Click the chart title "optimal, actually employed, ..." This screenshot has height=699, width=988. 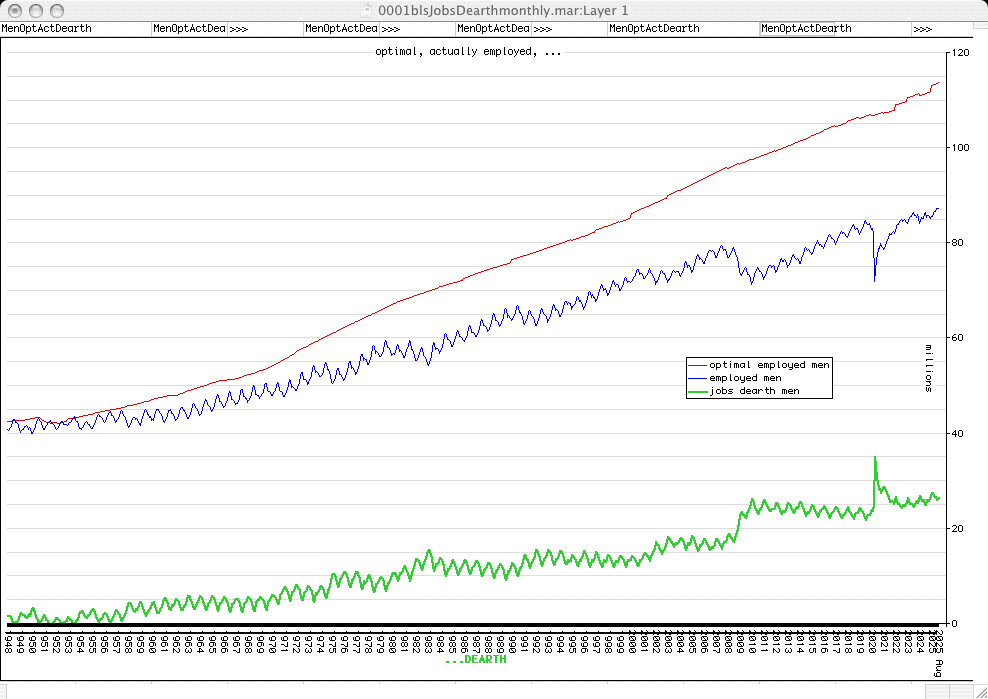click(x=467, y=51)
